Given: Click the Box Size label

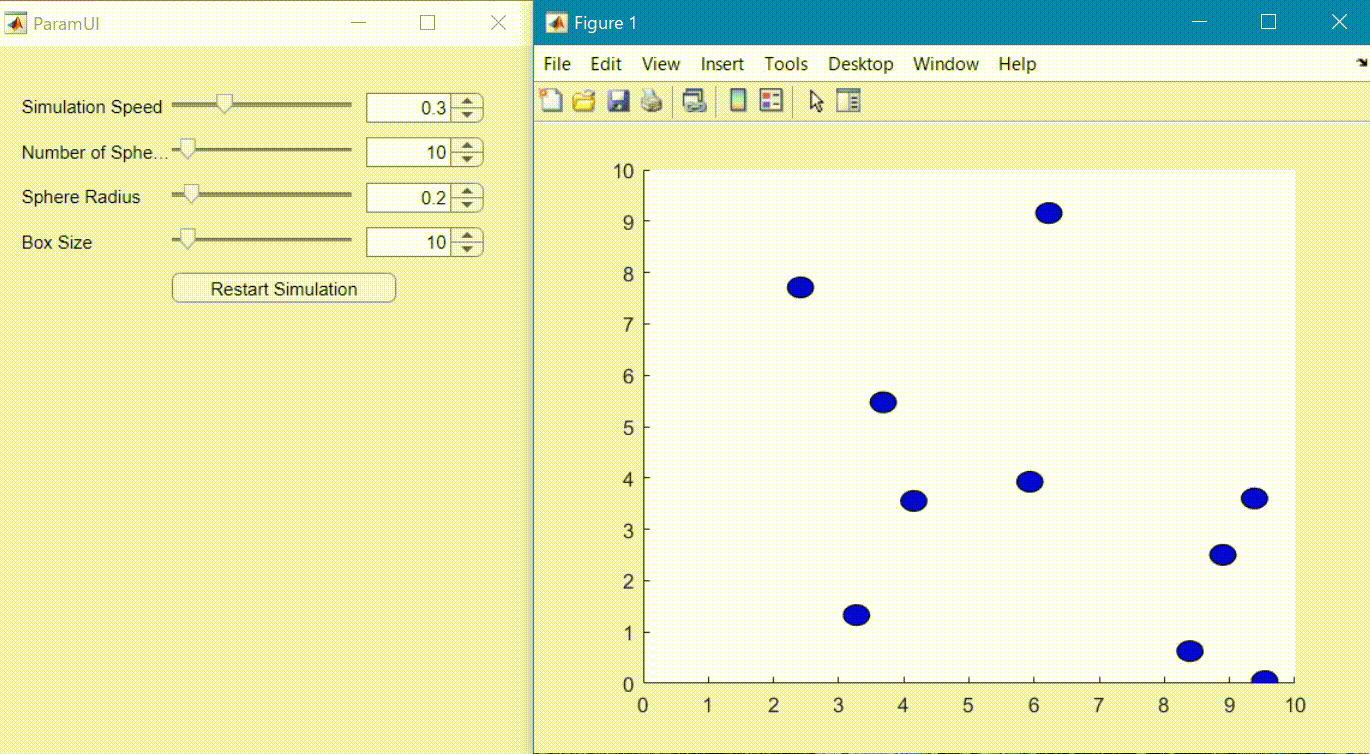Looking at the screenshot, I should (x=57, y=242).
